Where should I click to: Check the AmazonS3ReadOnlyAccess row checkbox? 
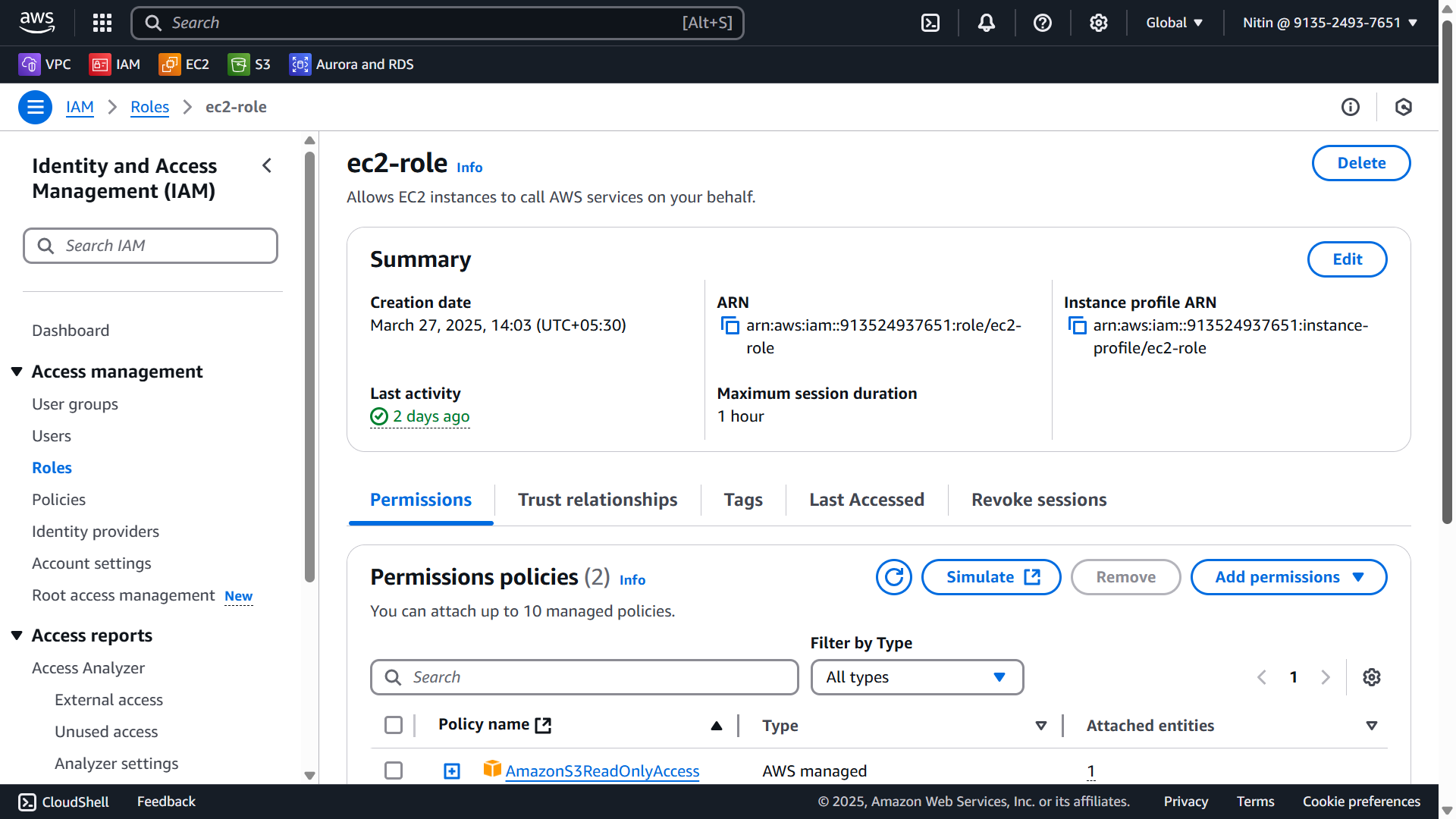click(x=394, y=770)
